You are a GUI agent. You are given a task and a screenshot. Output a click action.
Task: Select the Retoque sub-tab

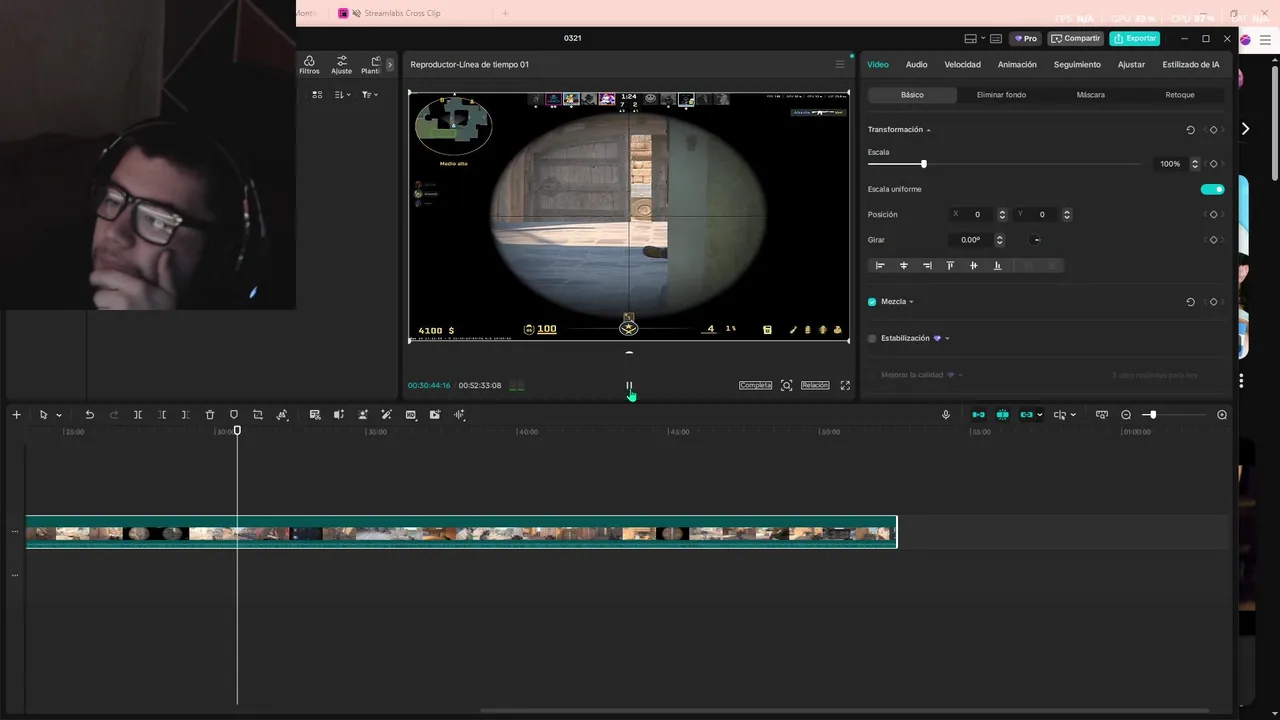pos(1179,95)
